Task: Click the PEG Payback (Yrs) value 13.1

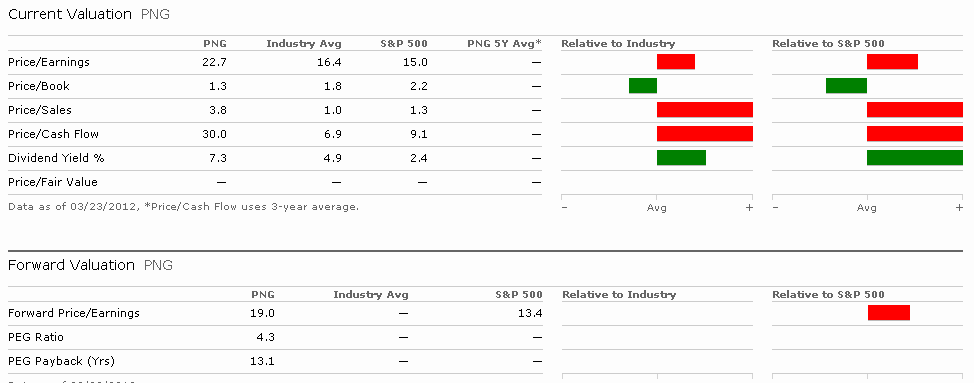Action: 264,361
